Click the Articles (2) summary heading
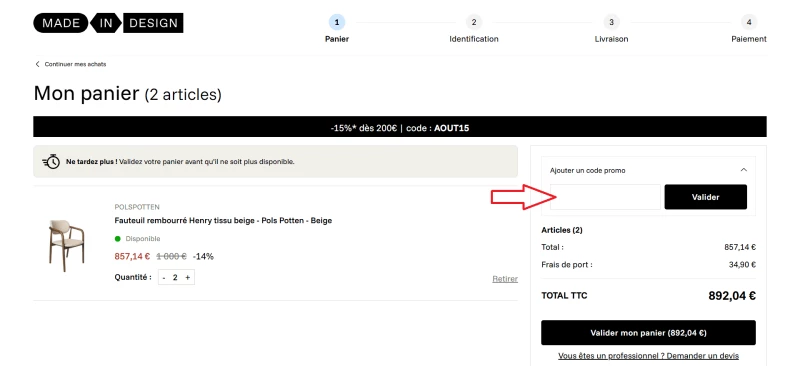Viewport: 800px width, 366px height. click(562, 230)
